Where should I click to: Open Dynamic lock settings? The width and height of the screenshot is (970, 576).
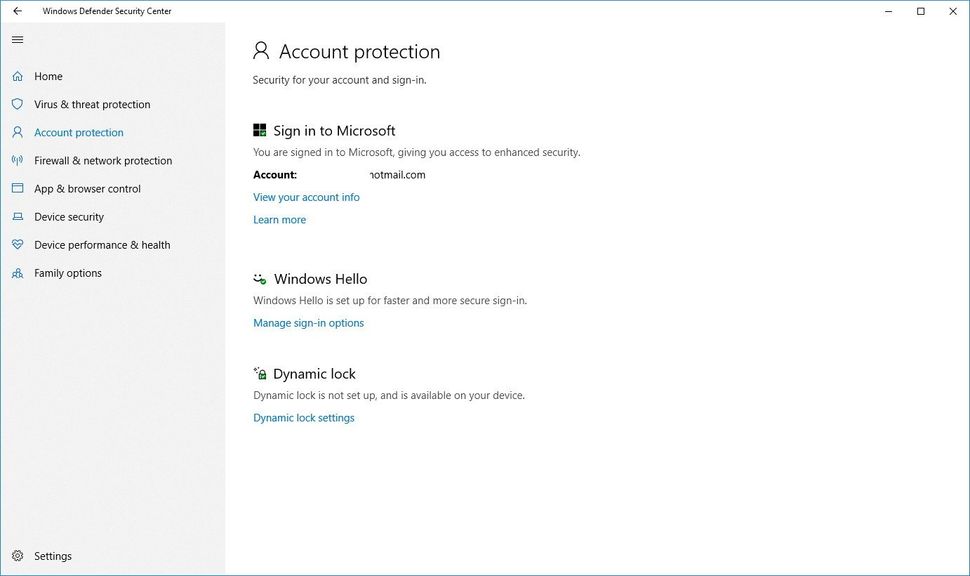click(x=303, y=417)
